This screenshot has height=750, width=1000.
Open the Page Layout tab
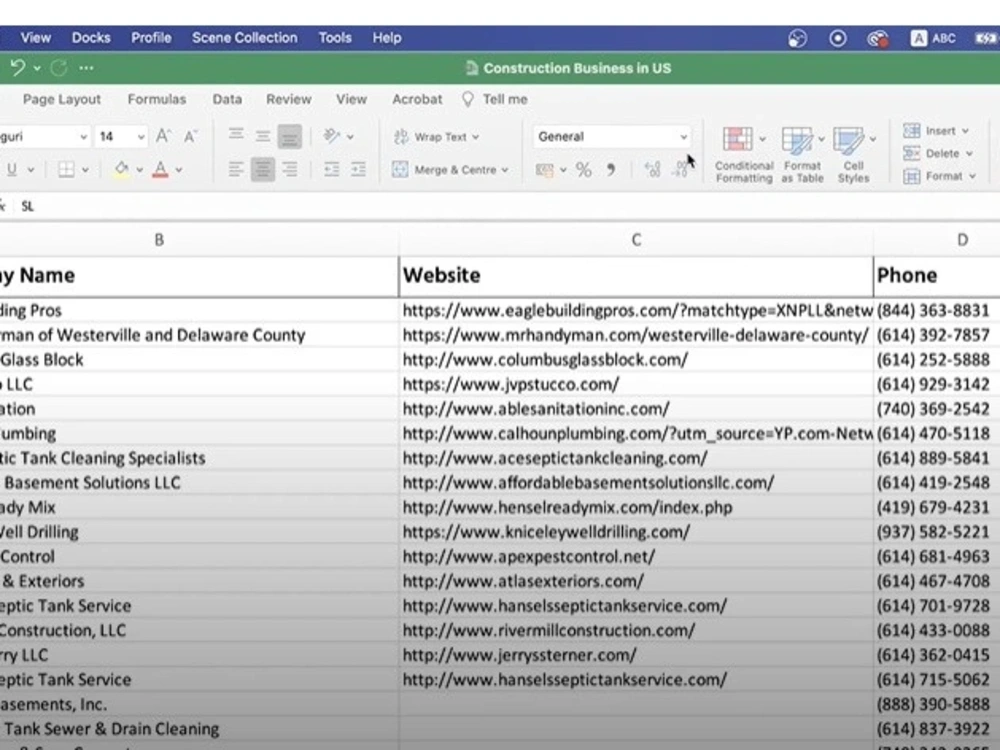(x=61, y=99)
